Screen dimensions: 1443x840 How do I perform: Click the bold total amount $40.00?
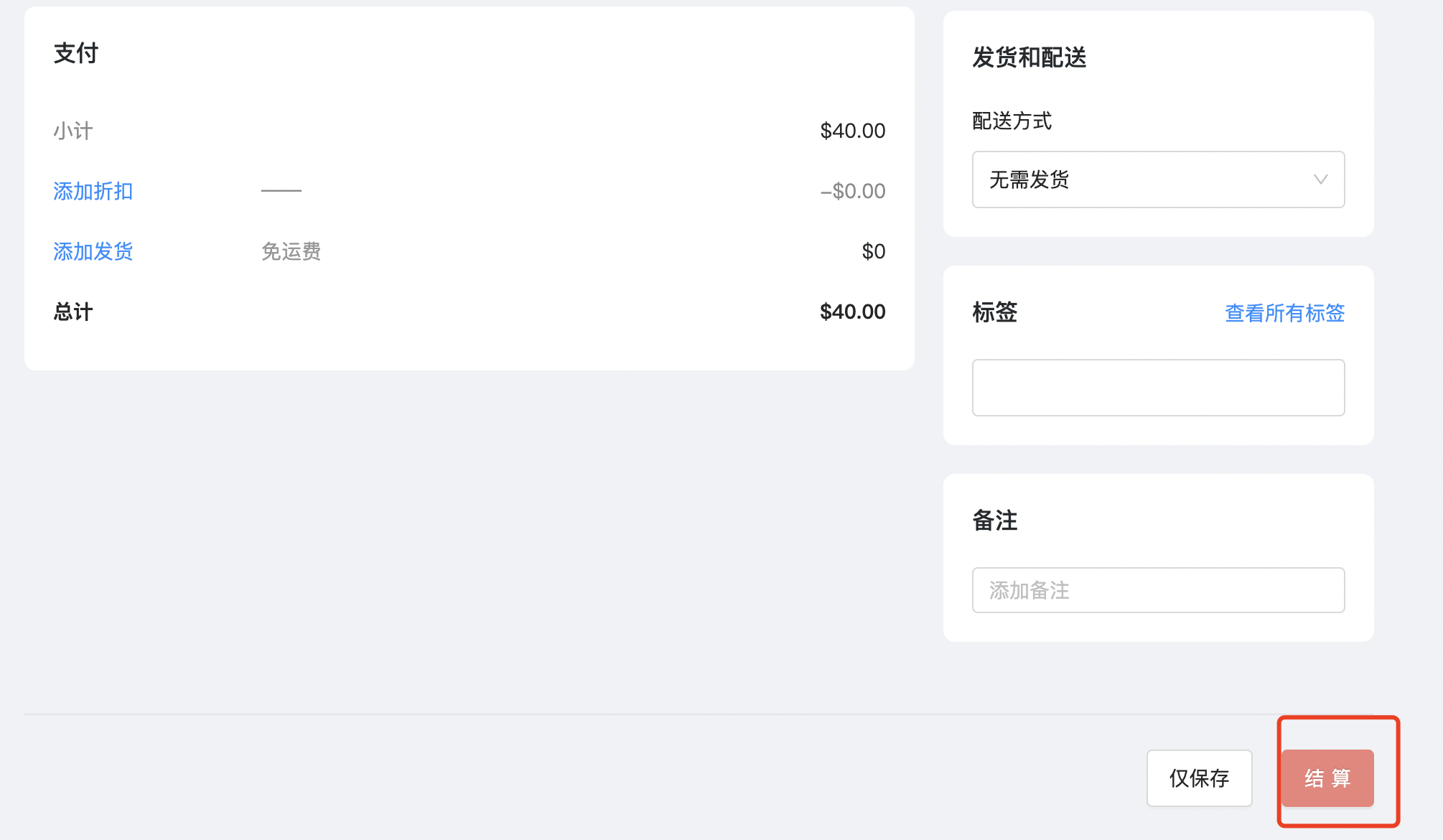(x=853, y=312)
